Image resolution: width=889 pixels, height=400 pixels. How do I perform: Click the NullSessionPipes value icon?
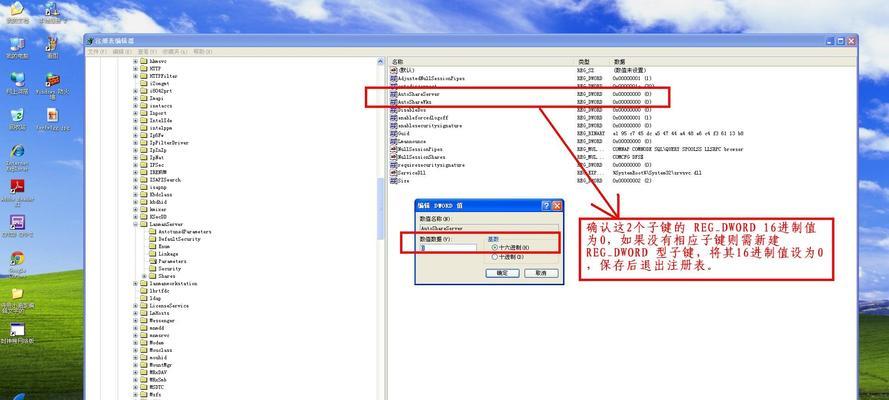[394, 149]
